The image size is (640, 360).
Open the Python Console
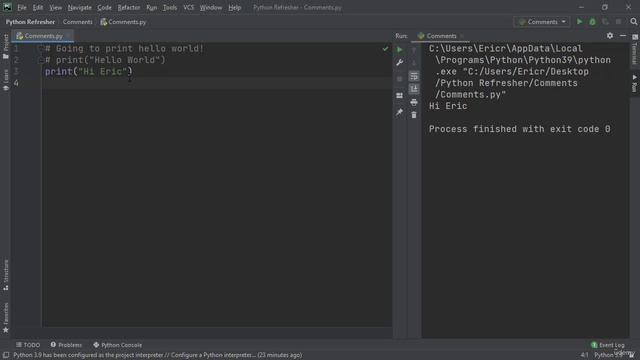click(118, 345)
